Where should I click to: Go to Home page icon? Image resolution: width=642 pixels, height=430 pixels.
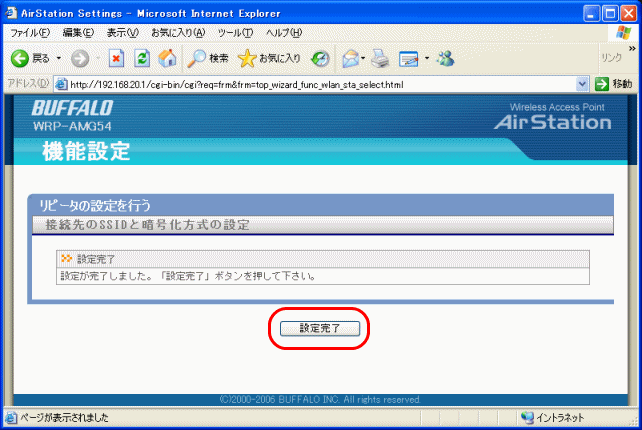click(167, 58)
